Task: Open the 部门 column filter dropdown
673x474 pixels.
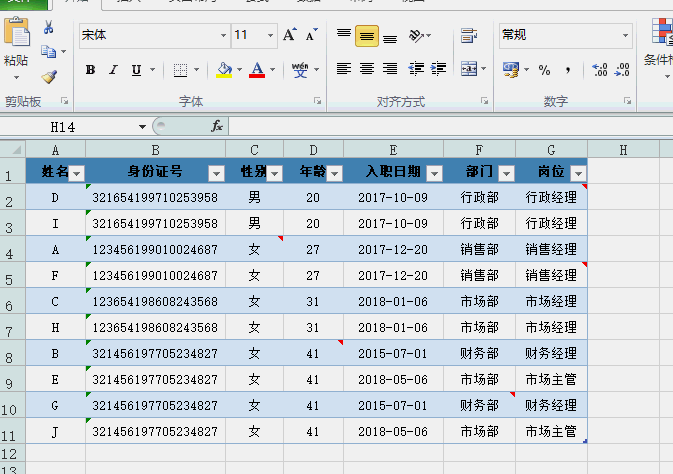Action: click(506, 173)
